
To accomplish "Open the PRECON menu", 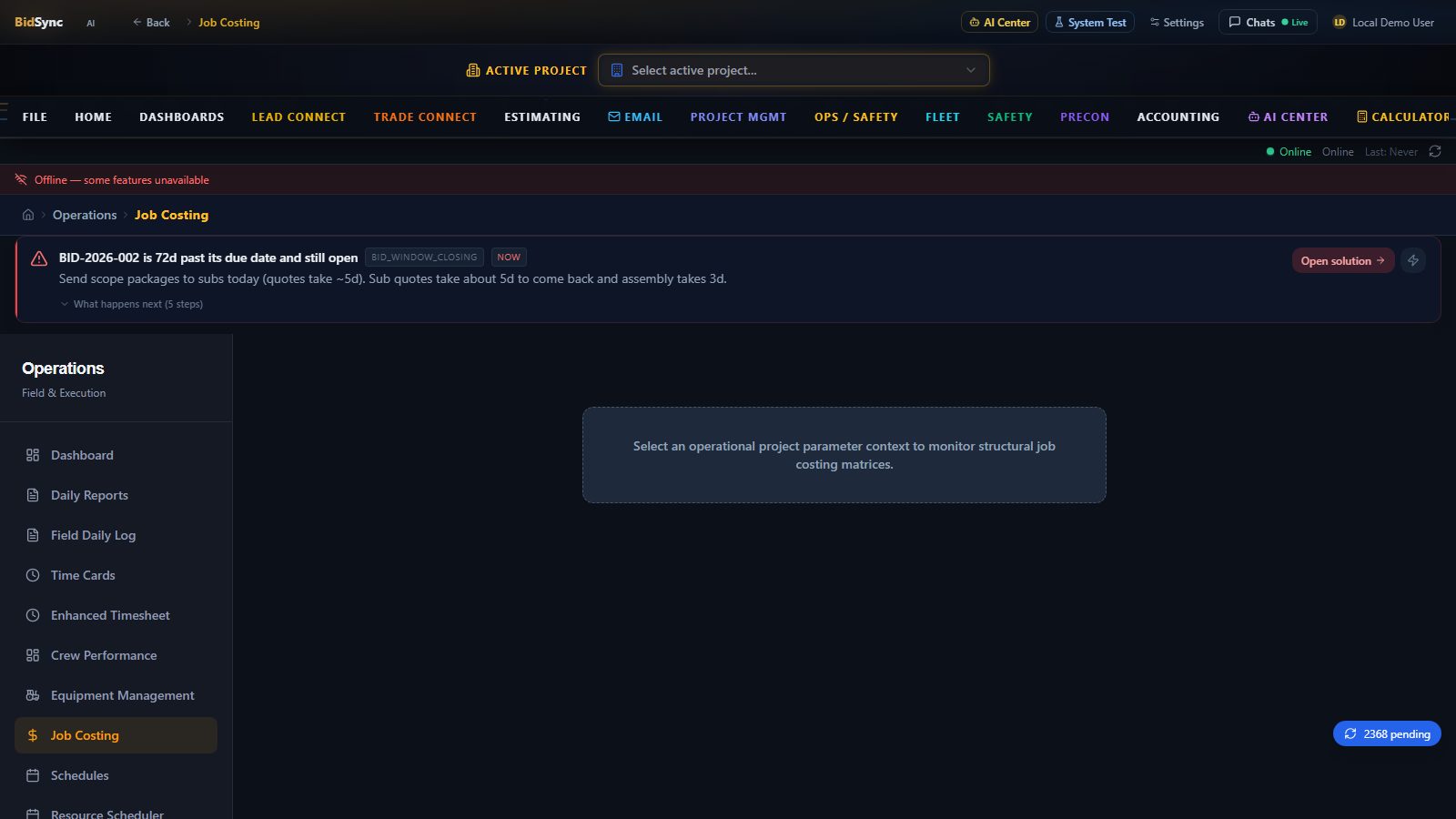I will [1085, 116].
